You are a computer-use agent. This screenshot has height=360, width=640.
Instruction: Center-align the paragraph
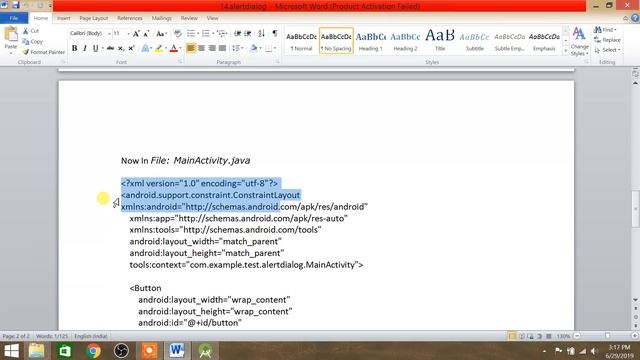[201, 48]
